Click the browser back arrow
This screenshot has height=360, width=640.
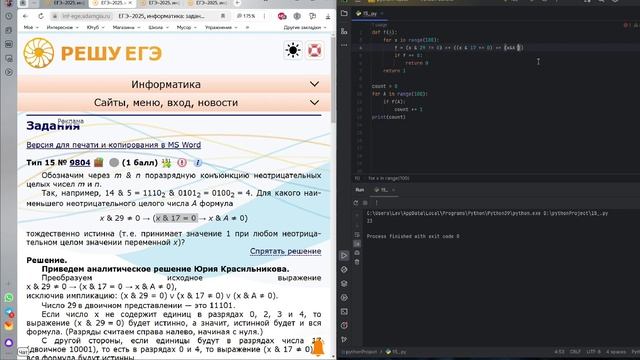(26, 16)
